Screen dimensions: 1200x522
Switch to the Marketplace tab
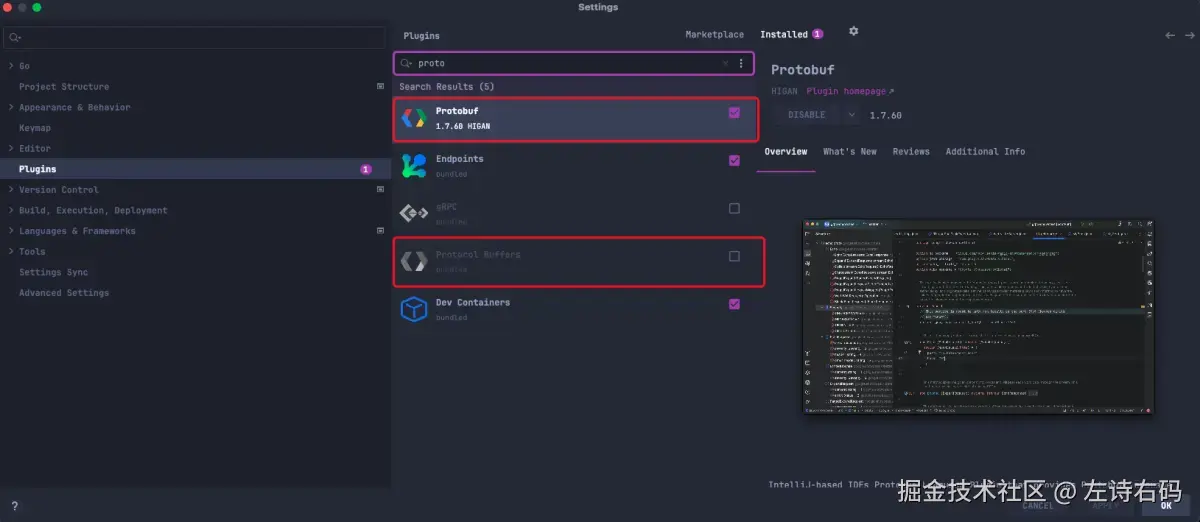(714, 35)
